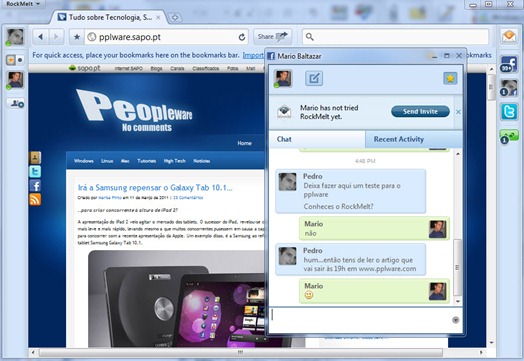Click the chat scrollbar down arrow
This screenshot has height=361, width=524.
click(458, 301)
